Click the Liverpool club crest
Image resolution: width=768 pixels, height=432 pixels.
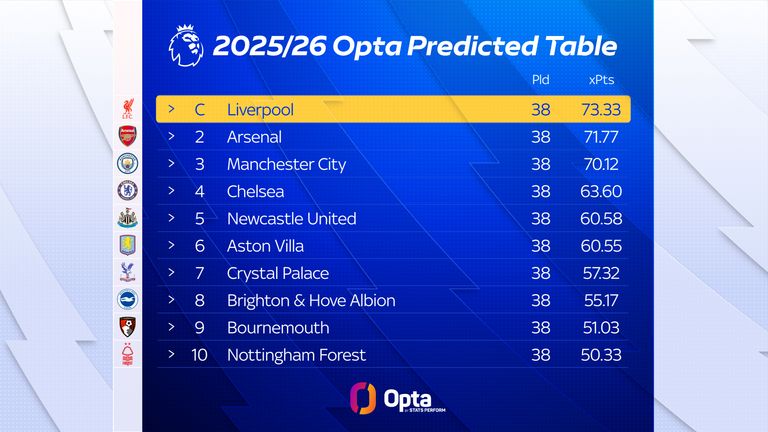pyautogui.click(x=127, y=109)
